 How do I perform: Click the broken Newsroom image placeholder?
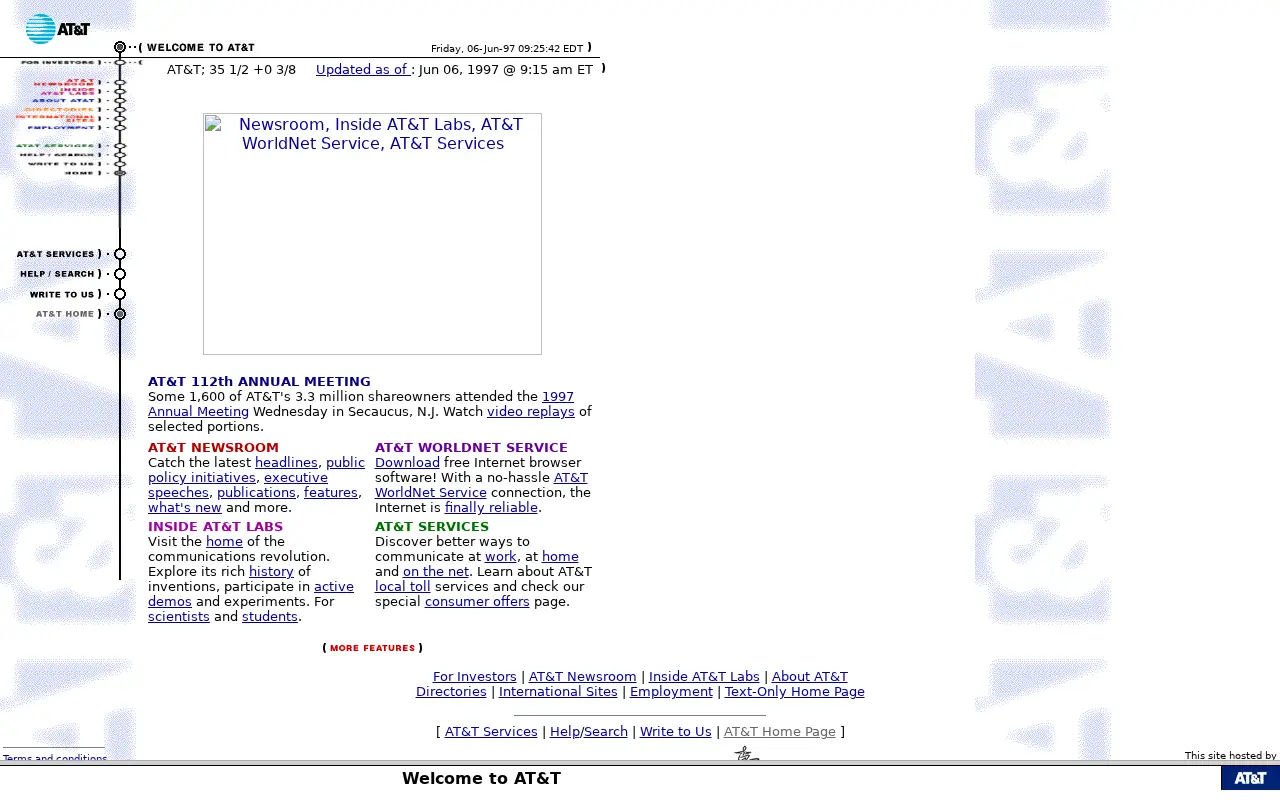click(x=372, y=234)
